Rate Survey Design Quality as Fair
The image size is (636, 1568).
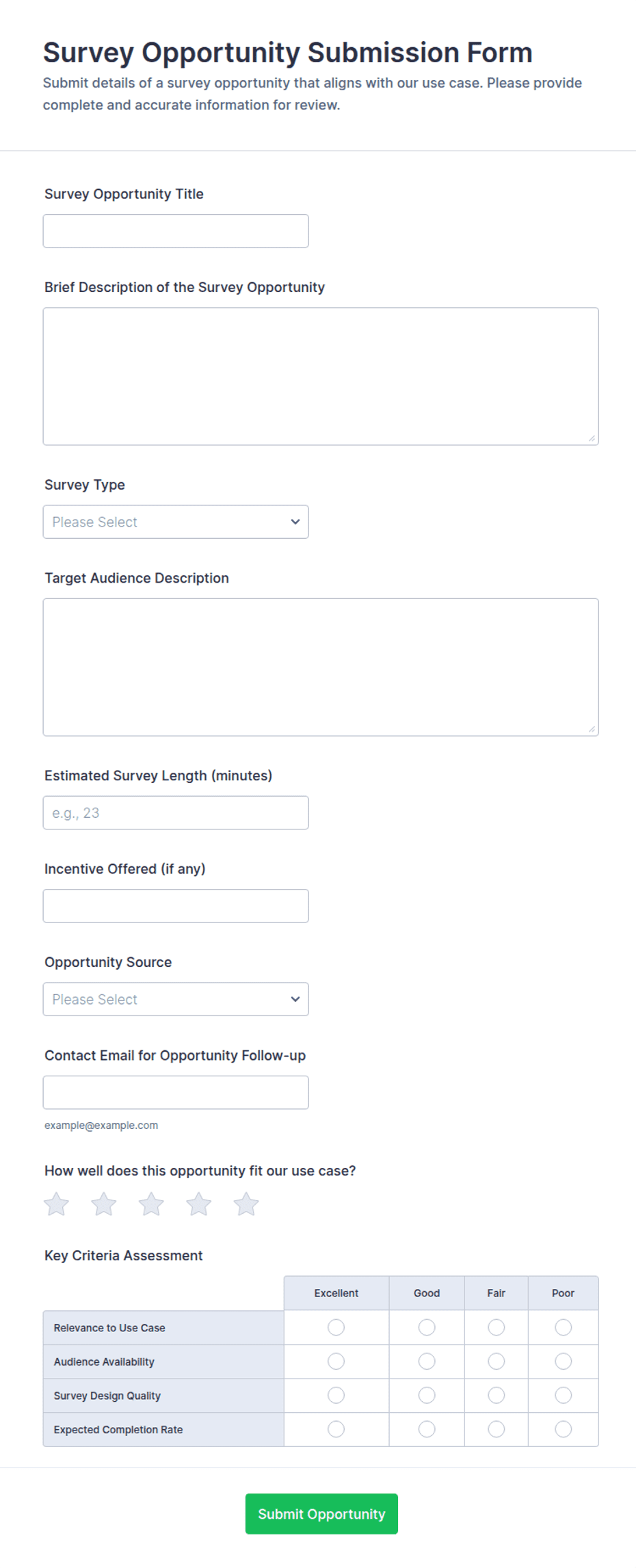tap(496, 1395)
